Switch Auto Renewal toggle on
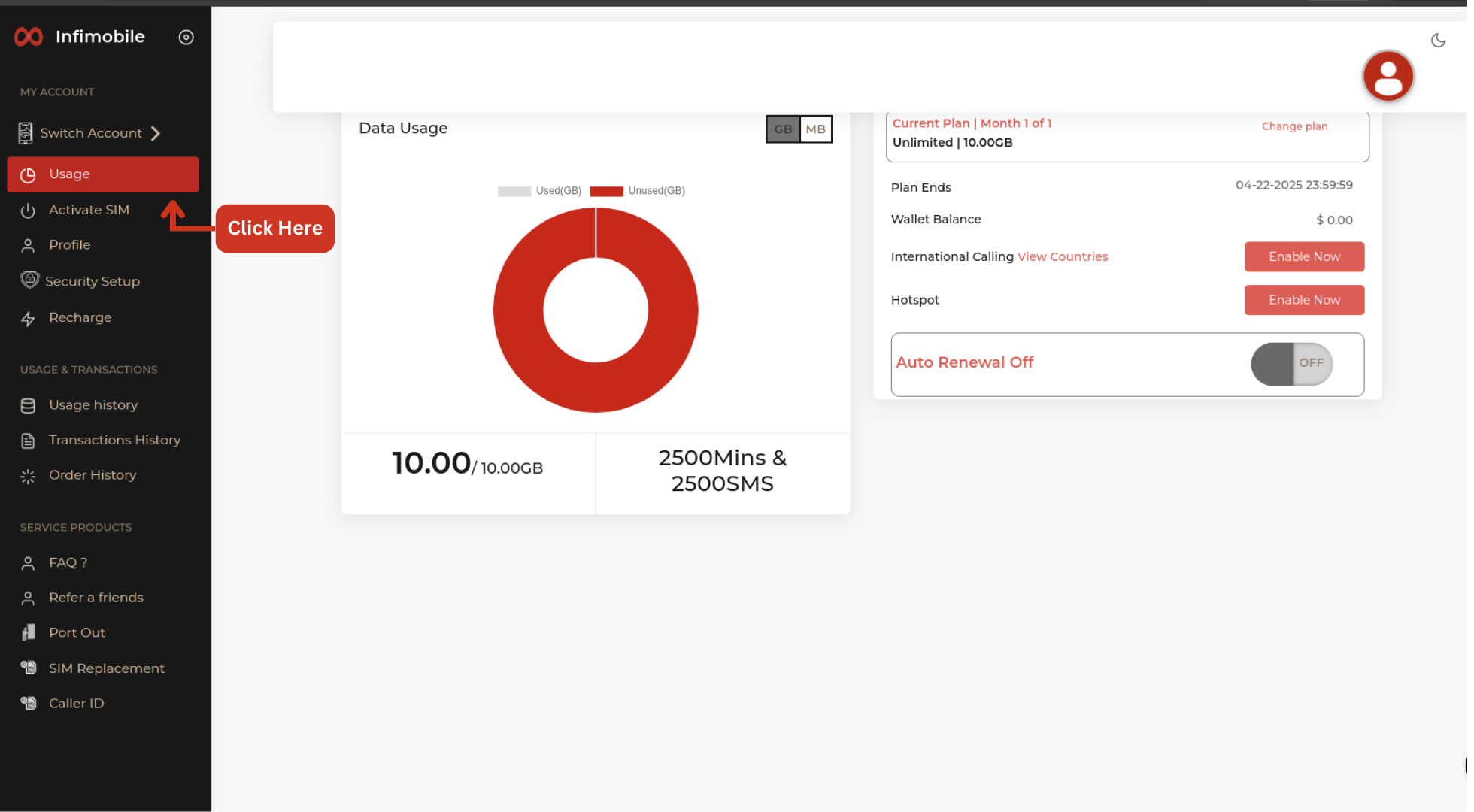The height and width of the screenshot is (812, 1474). [1291, 364]
